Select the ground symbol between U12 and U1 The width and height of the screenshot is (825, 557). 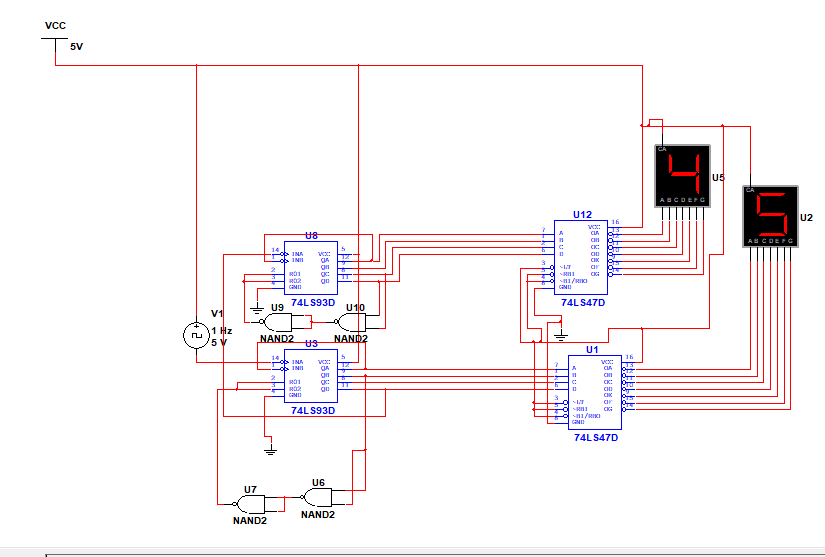tap(561, 335)
